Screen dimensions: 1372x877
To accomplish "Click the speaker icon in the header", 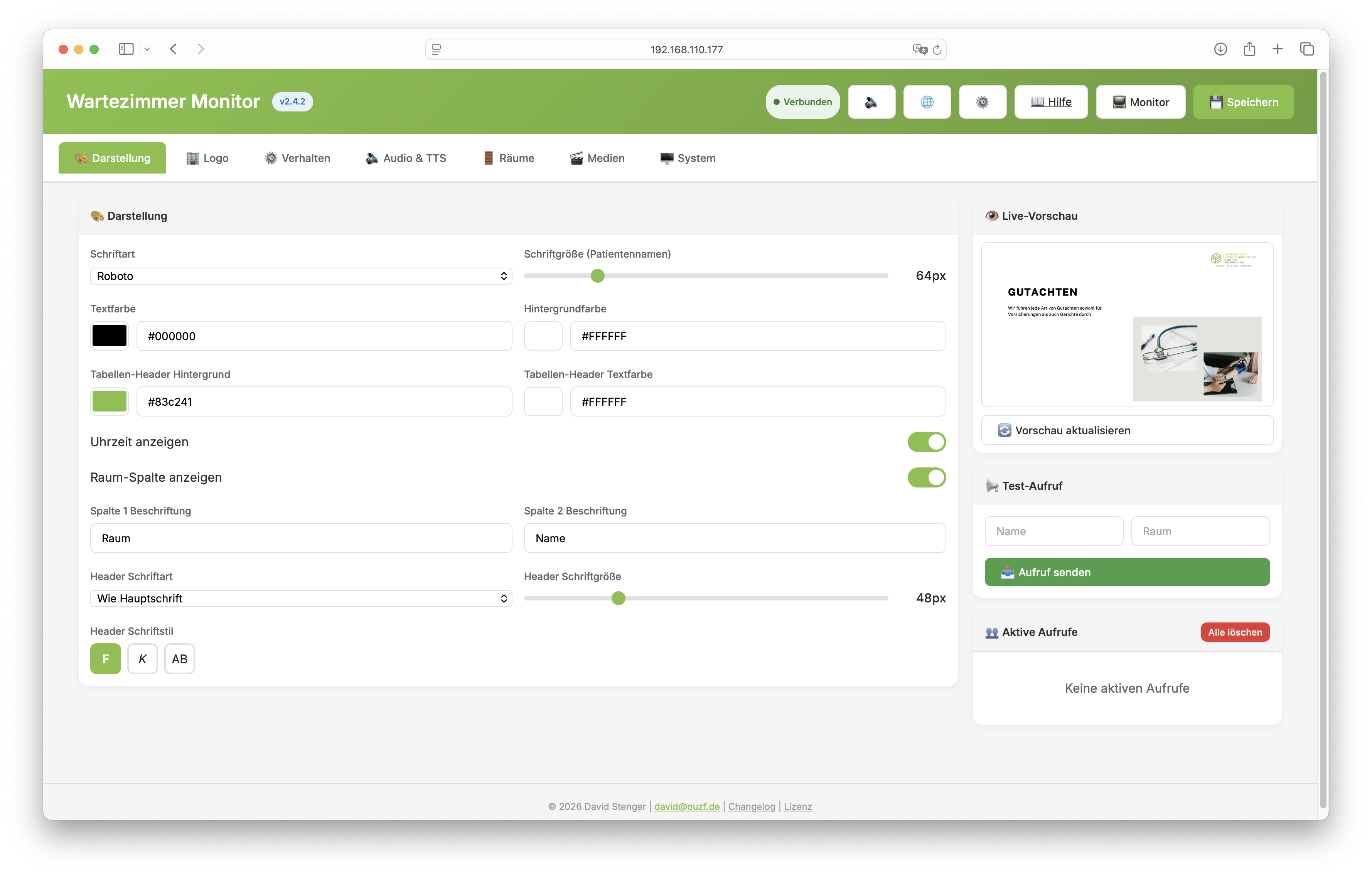I will pyautogui.click(x=871, y=101).
